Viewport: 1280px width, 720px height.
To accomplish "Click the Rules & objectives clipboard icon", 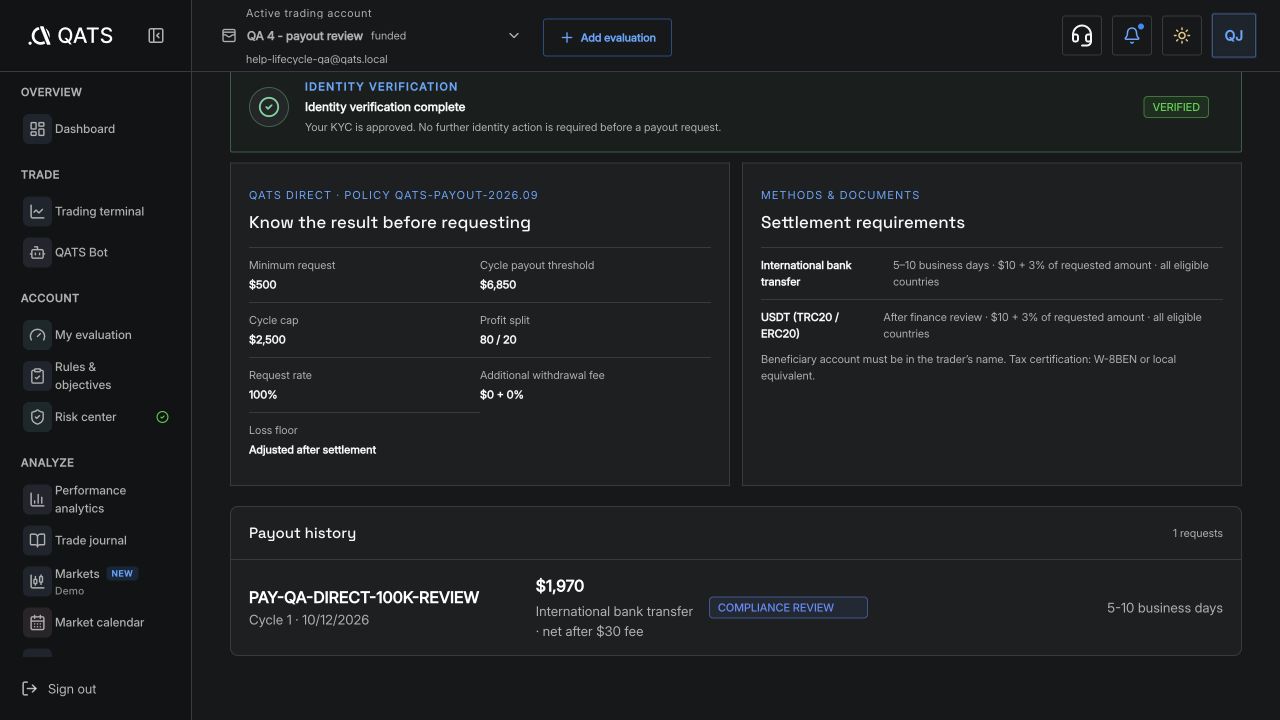I will (37, 376).
